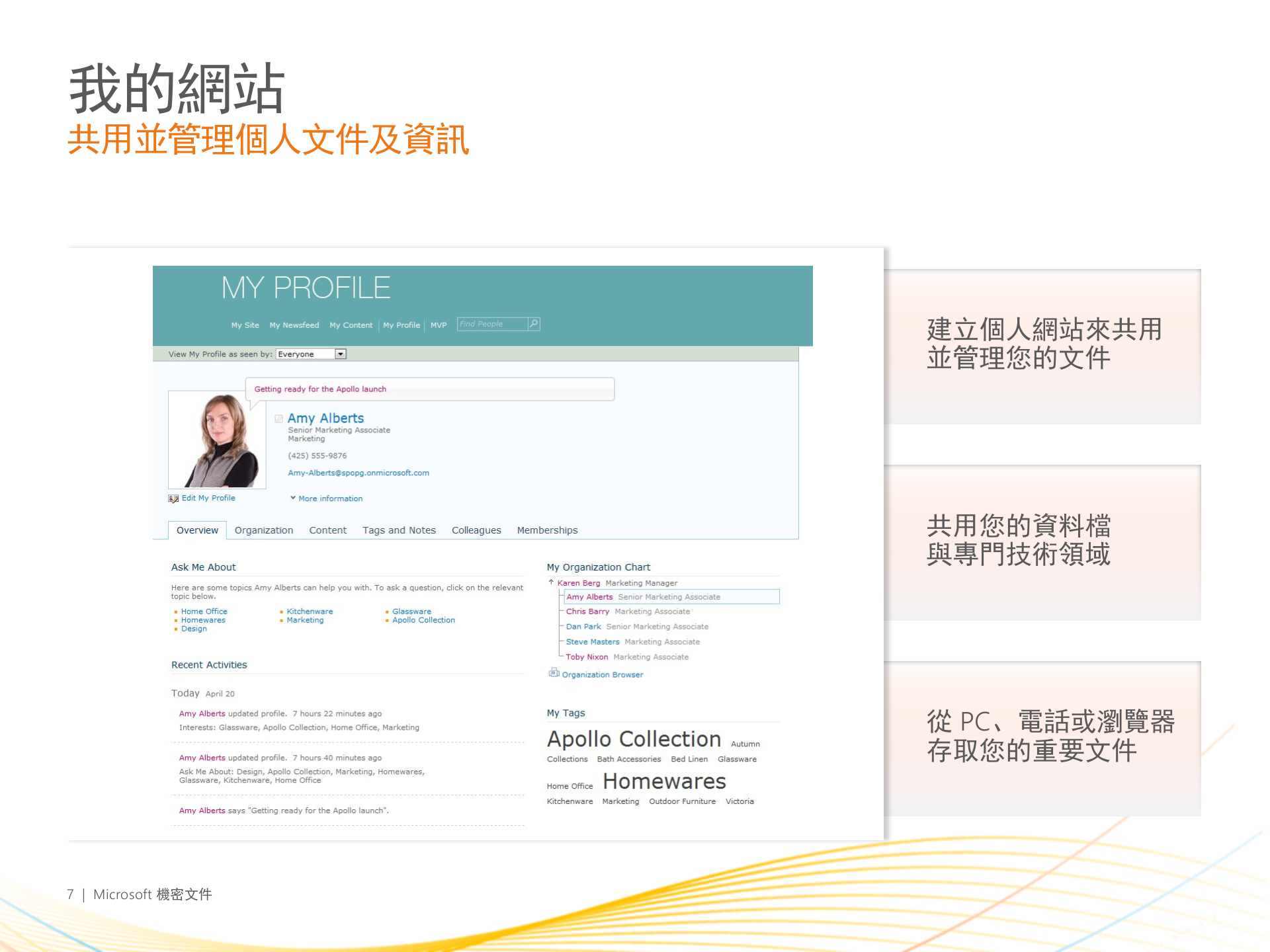Open the Colleagues tab

[476, 530]
